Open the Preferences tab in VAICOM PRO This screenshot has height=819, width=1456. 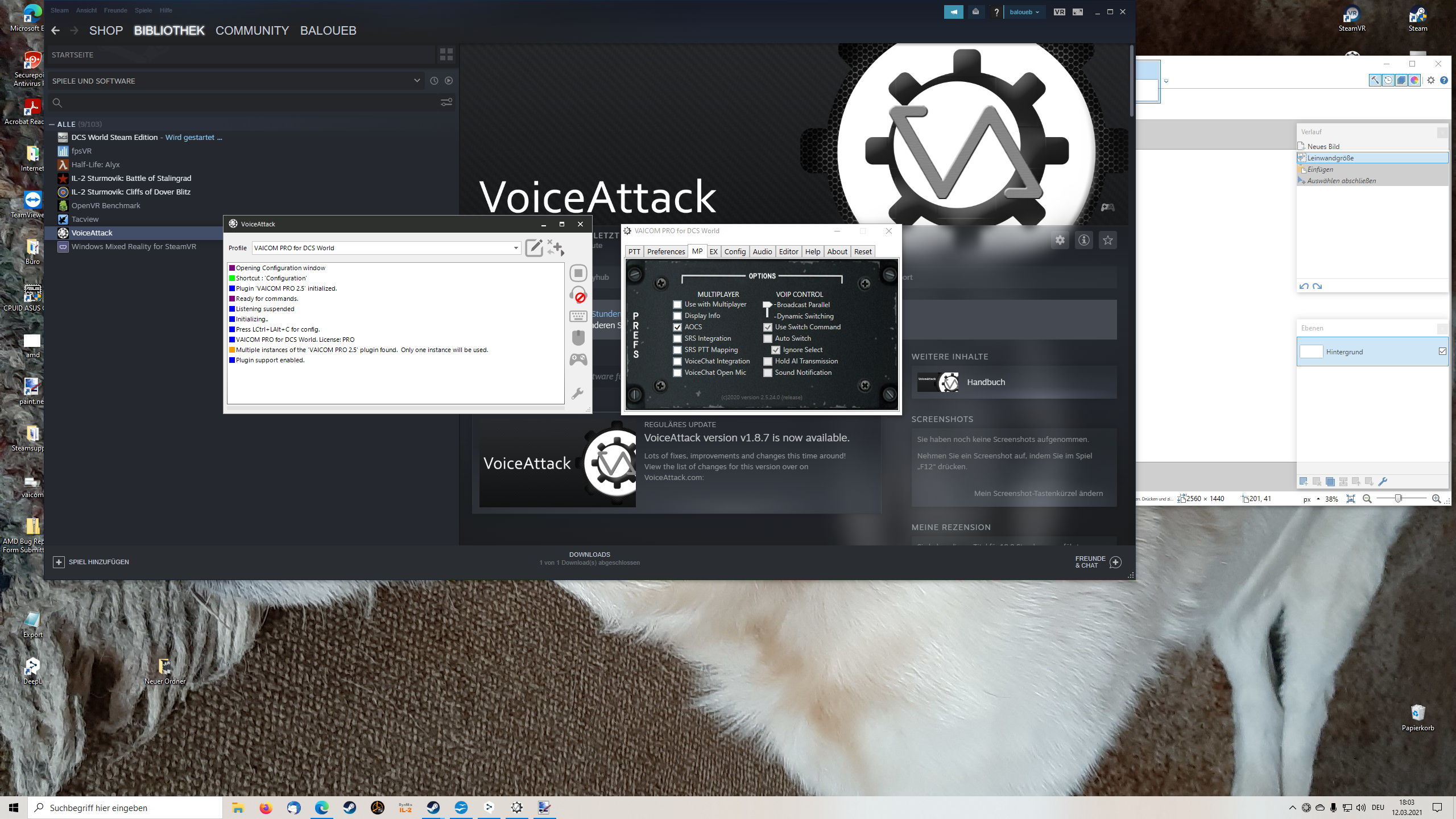click(666, 251)
